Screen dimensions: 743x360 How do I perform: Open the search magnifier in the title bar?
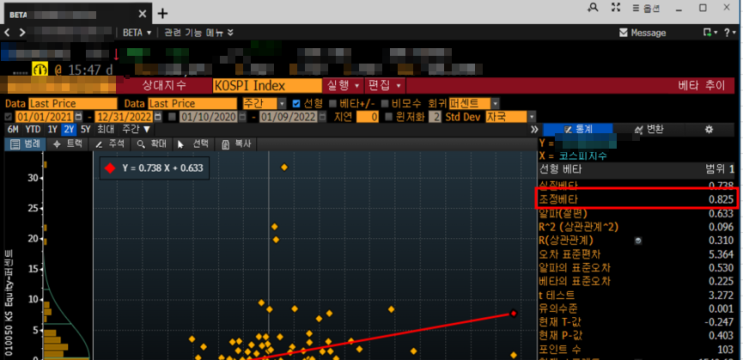[x=593, y=8]
